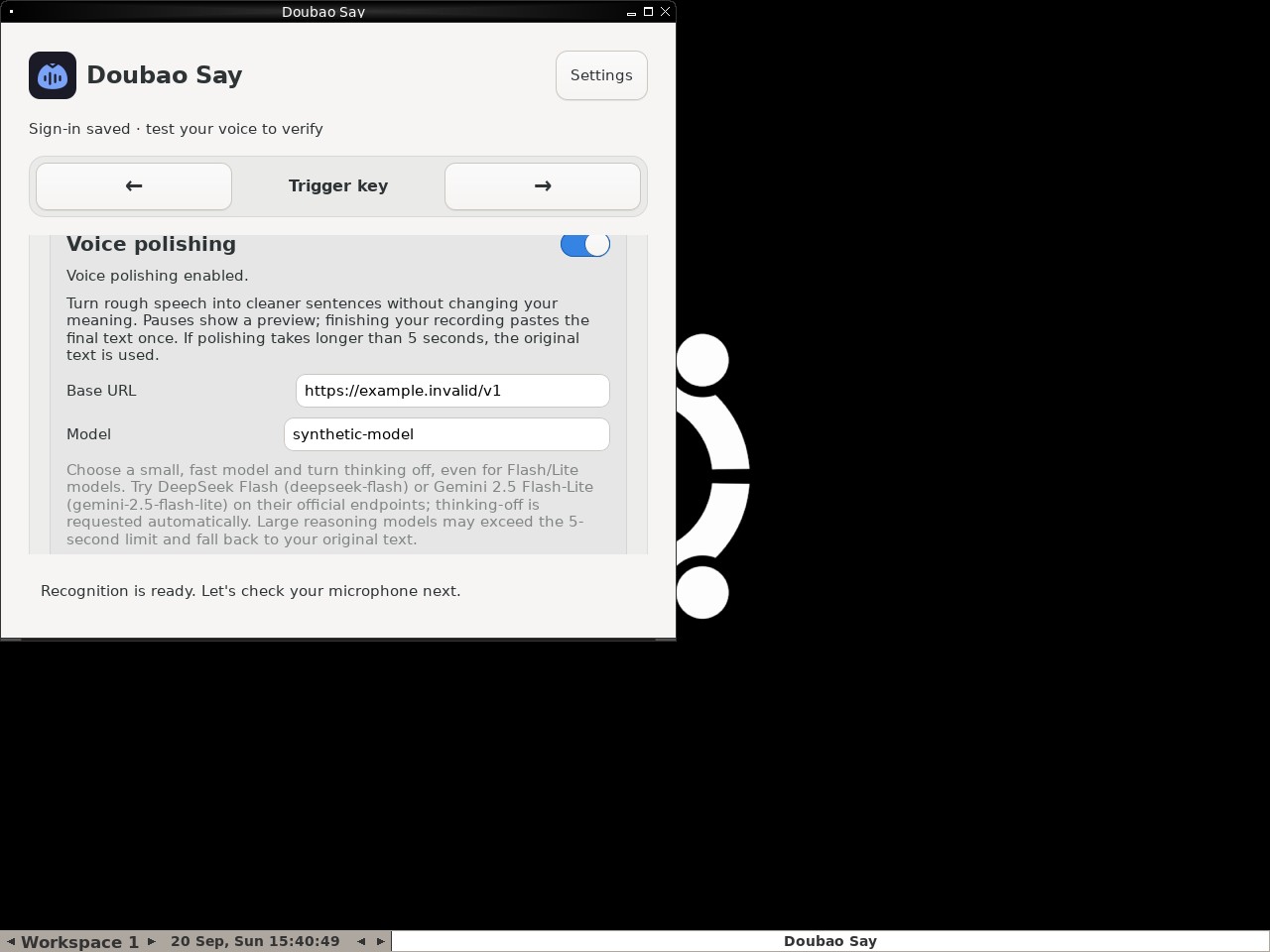Viewport: 1270px width, 952px height.
Task: Select the Trigger key step label
Action: (338, 186)
